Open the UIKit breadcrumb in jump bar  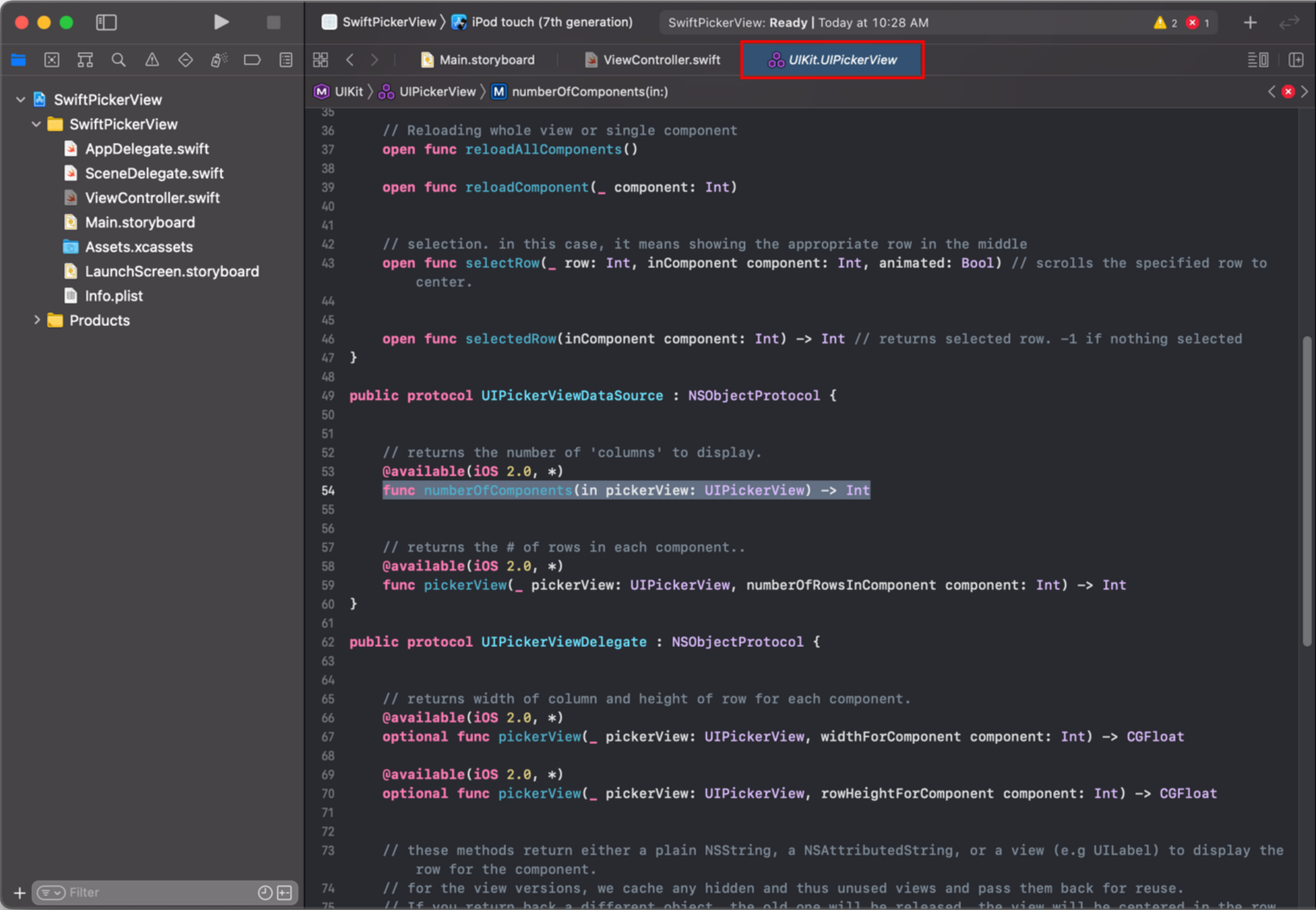(339, 92)
